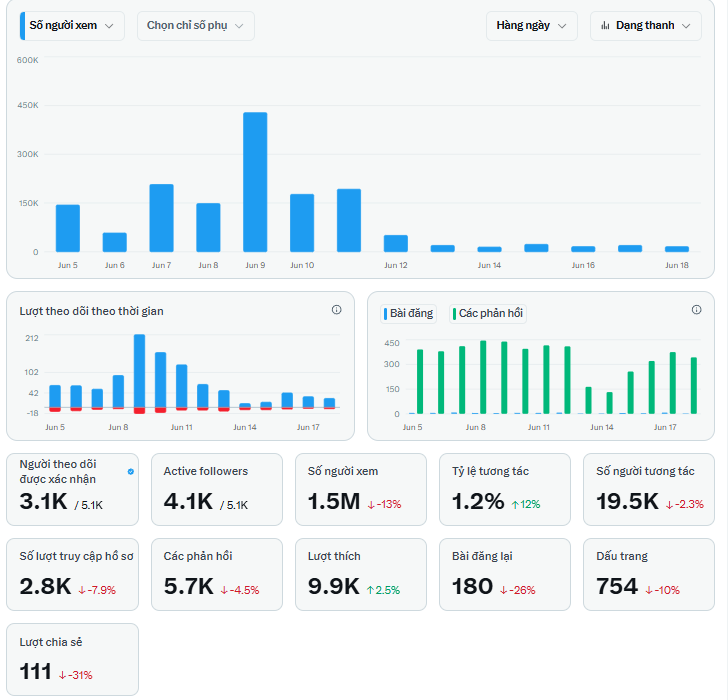
Task: Click the verified badge on Người theo dõi card
Action: click(x=131, y=472)
